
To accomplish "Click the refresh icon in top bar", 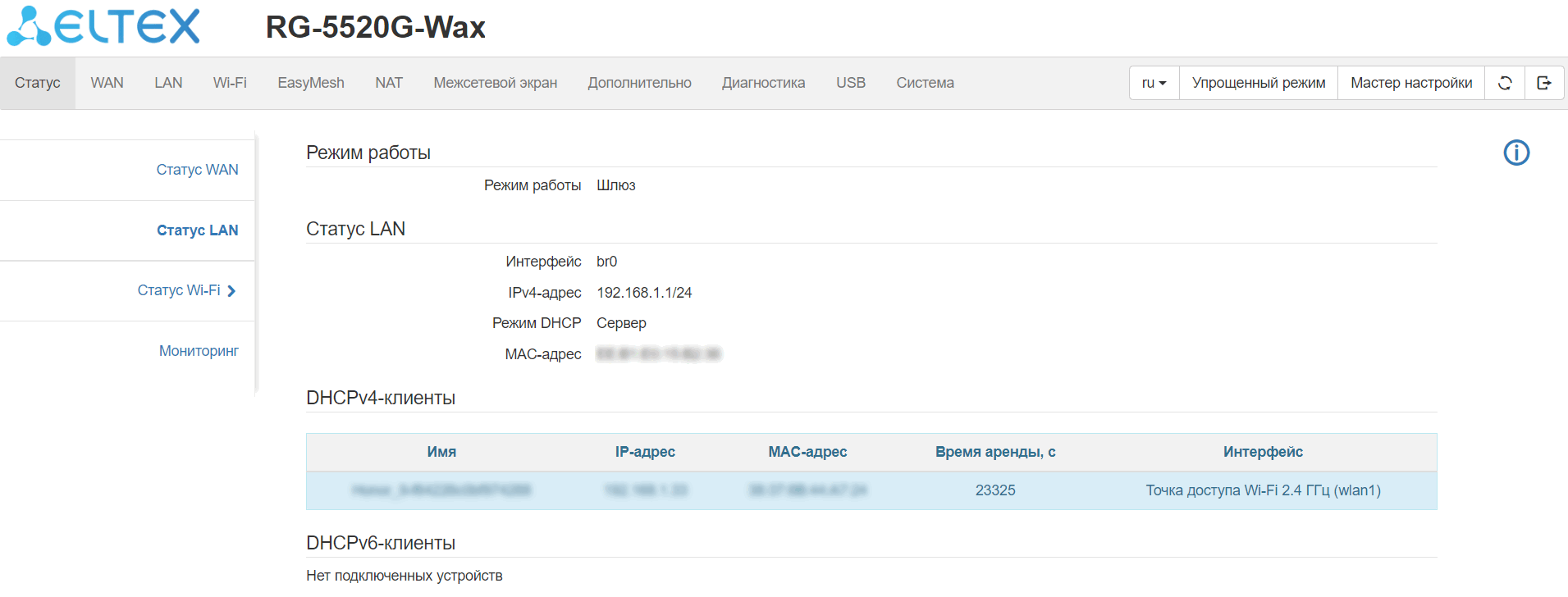I will tap(1505, 83).
